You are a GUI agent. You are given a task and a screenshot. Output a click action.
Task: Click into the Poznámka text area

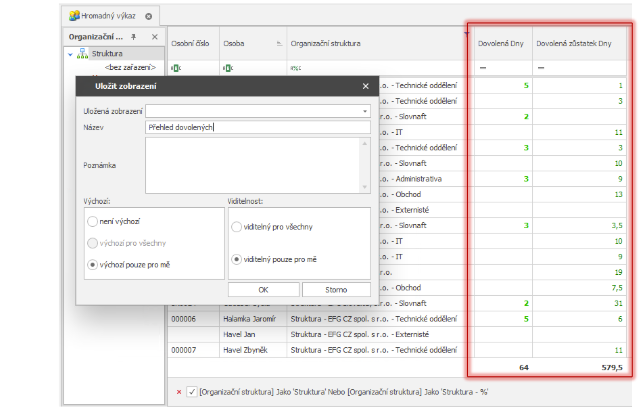tap(253, 165)
